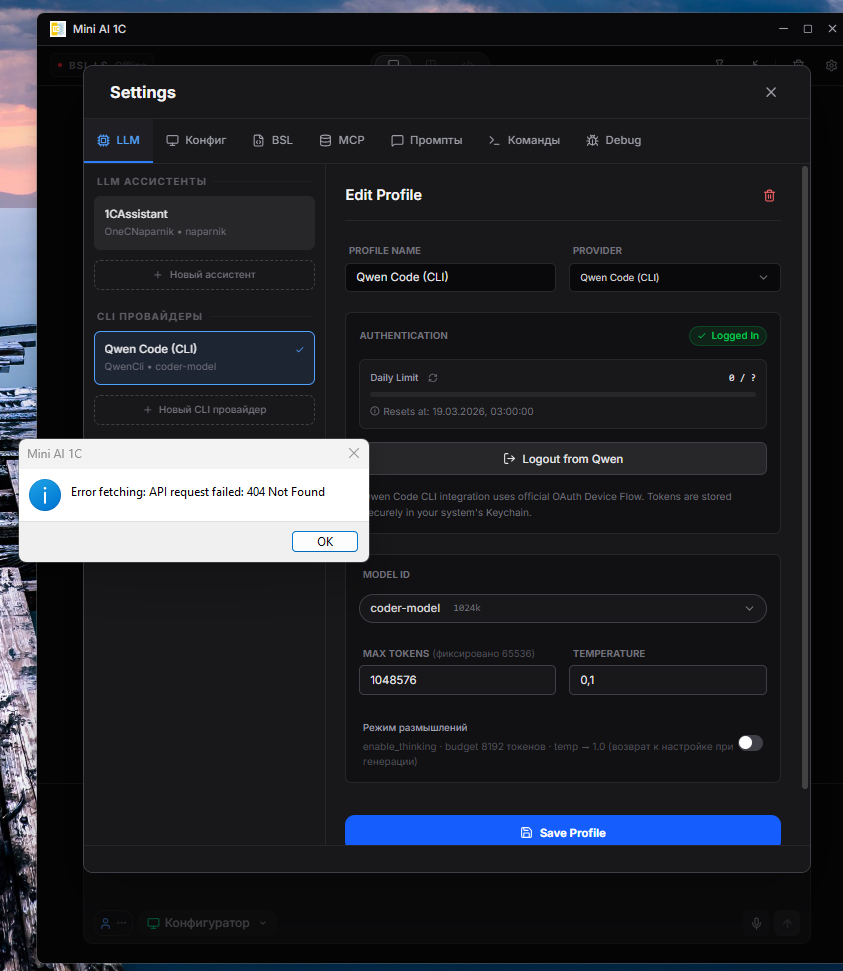843x971 pixels.
Task: Go to the Промпты tab
Action: tap(426, 140)
